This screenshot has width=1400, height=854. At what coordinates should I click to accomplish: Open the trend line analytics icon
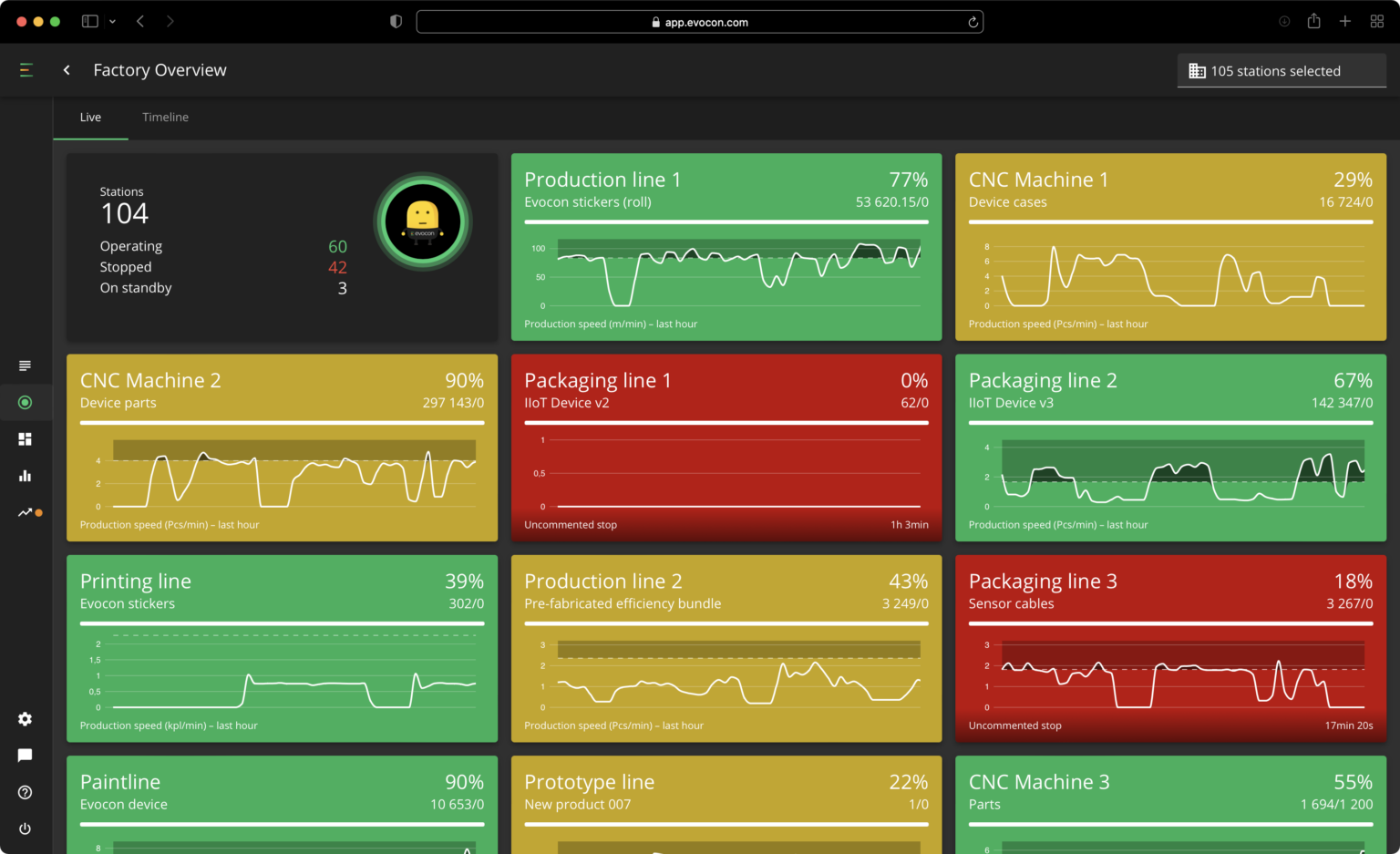26,512
